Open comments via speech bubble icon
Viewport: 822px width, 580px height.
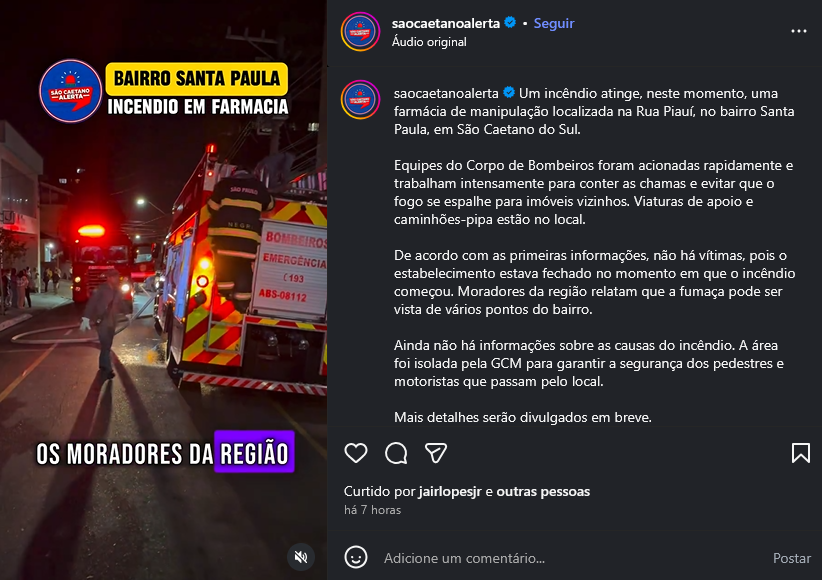pyautogui.click(x=396, y=453)
